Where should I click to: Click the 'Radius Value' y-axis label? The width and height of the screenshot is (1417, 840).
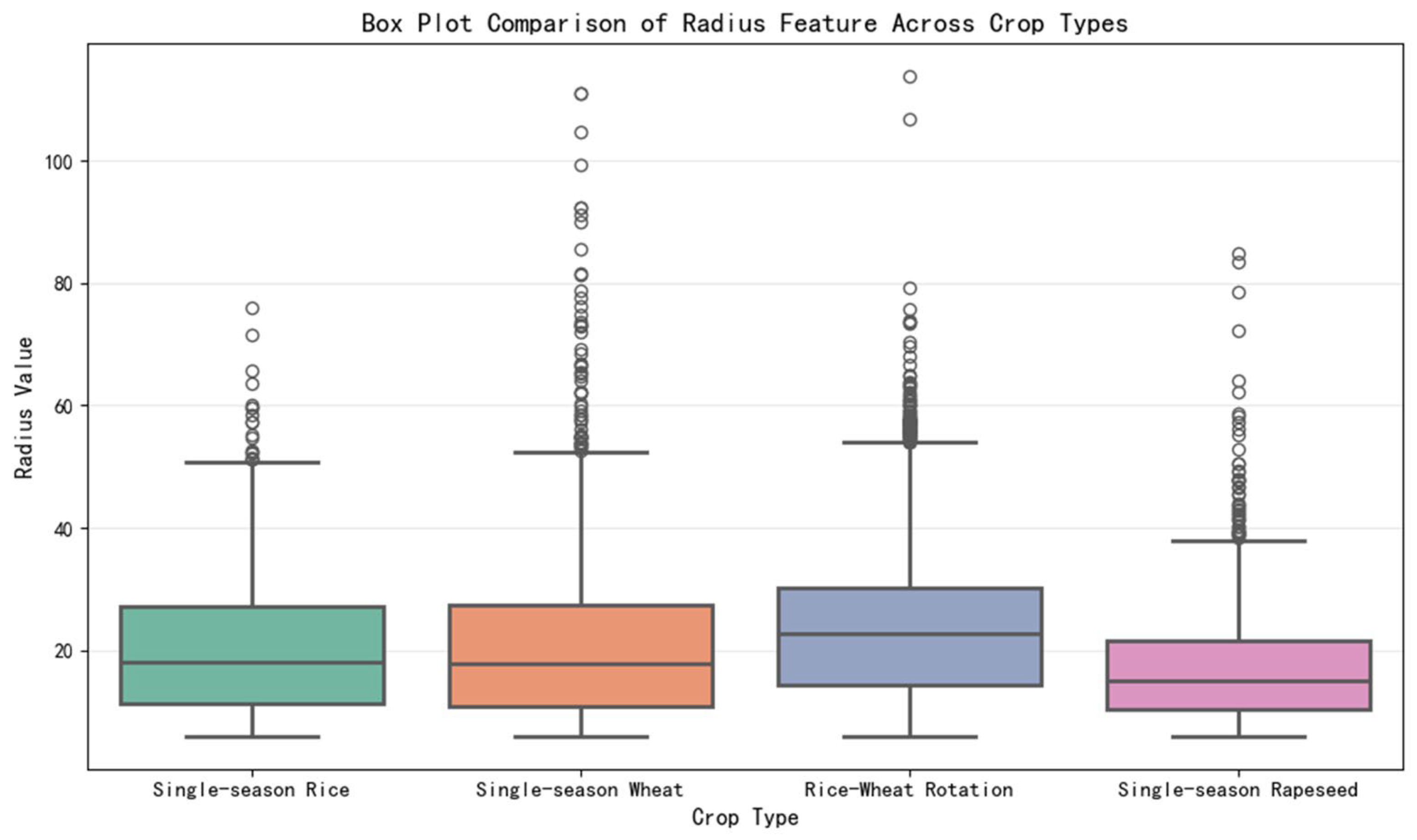pyautogui.click(x=24, y=408)
